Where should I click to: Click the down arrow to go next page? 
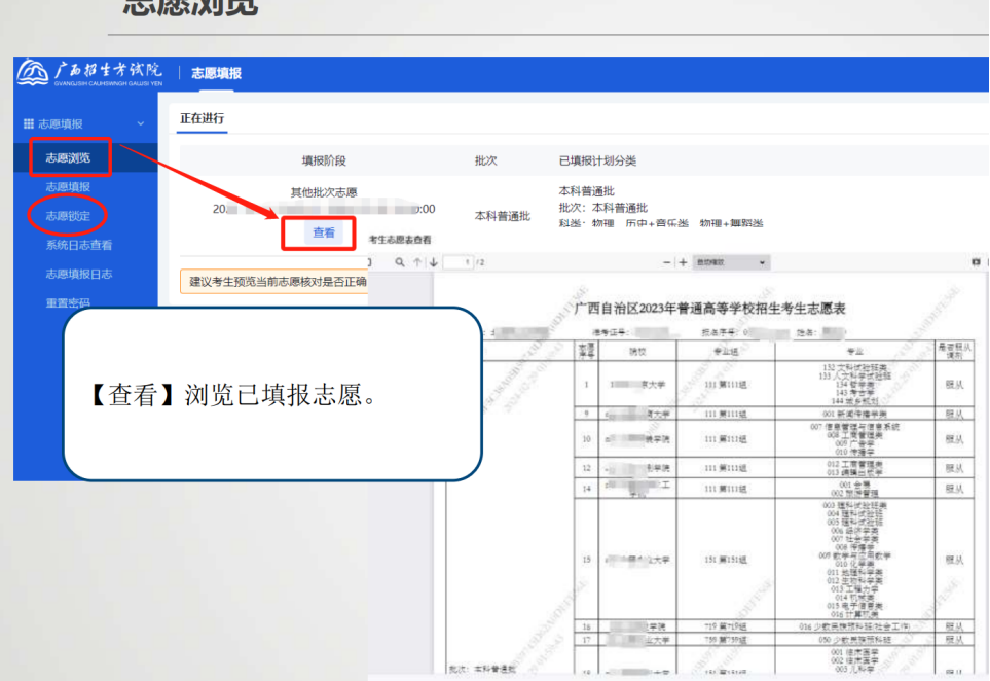(x=433, y=261)
